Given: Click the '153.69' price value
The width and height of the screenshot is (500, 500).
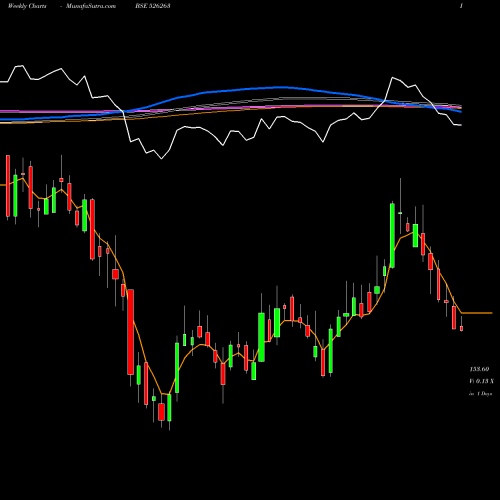Looking at the screenshot, I should point(479,369).
